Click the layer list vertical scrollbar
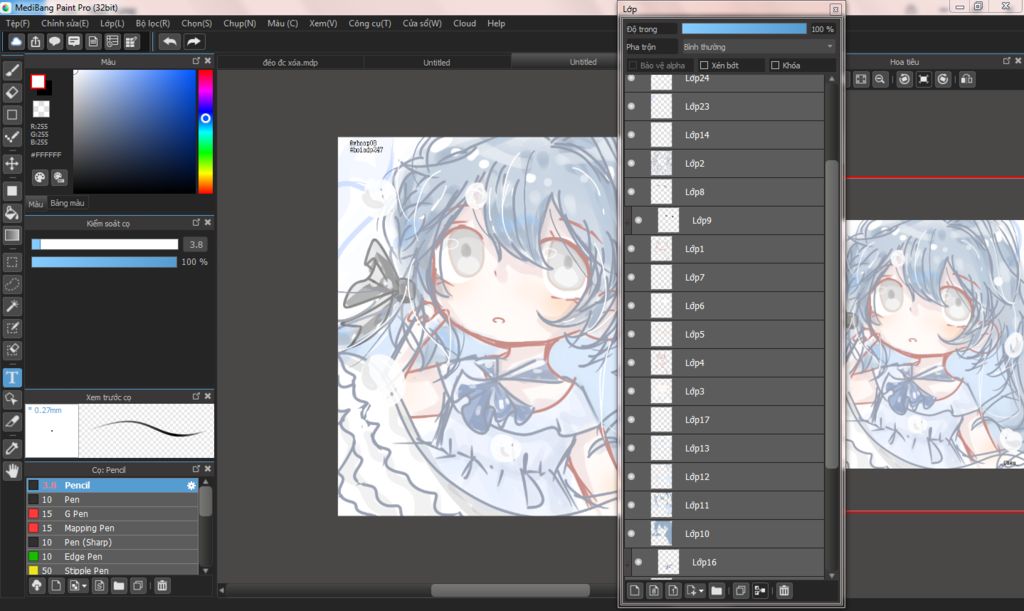 (x=831, y=313)
